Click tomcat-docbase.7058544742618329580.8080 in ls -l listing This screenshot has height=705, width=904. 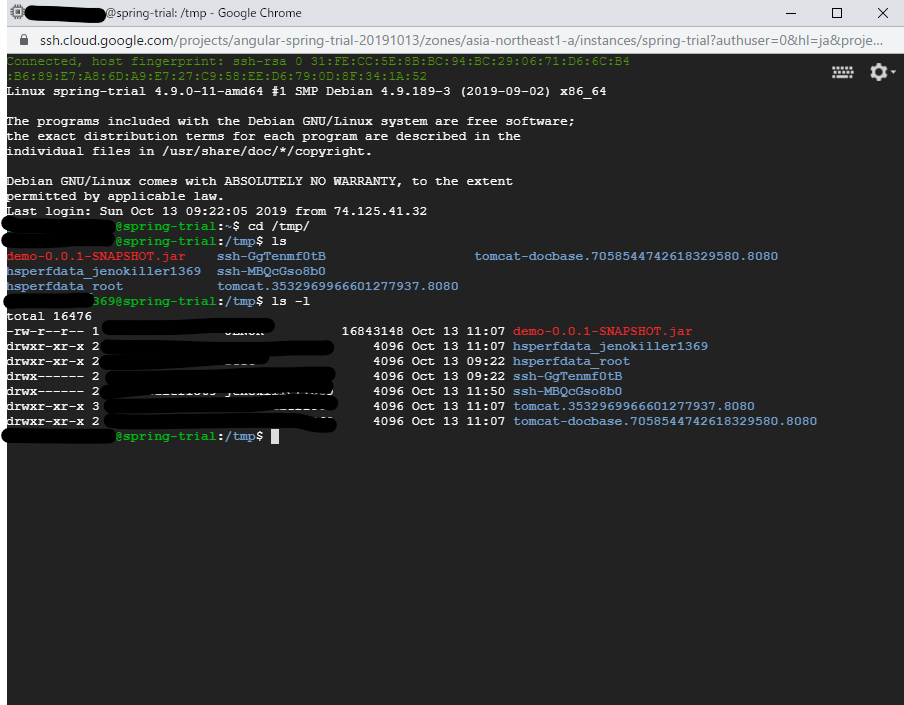pos(665,421)
